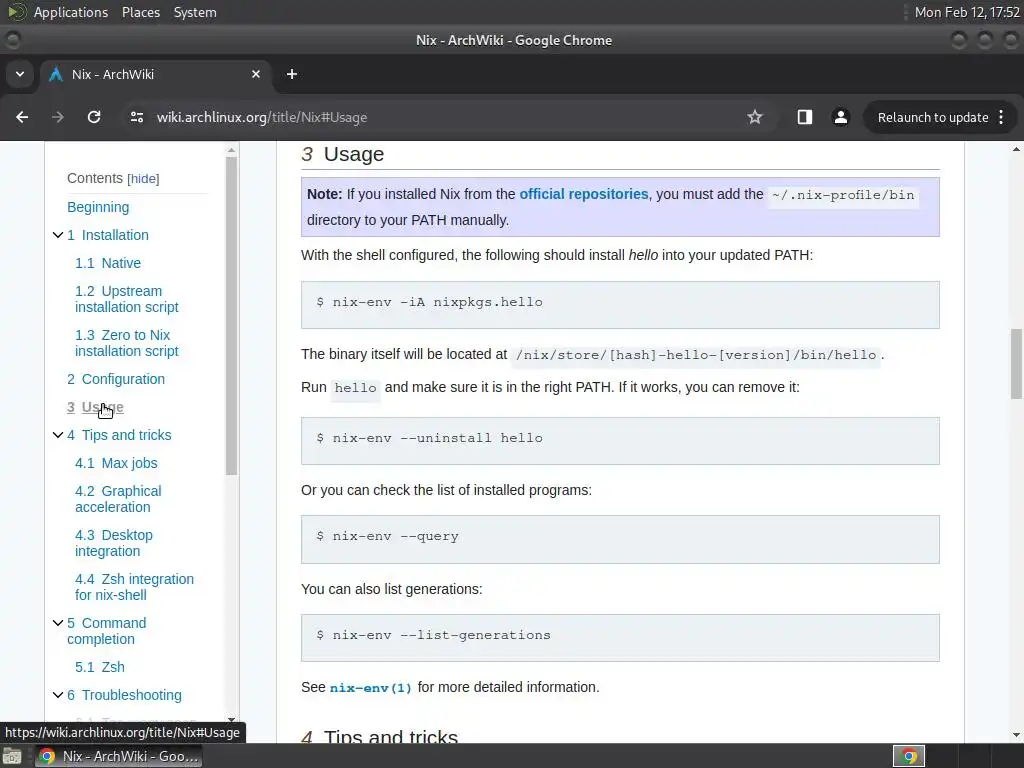Image resolution: width=1024 pixels, height=768 pixels.
Task: Open the nix-env(1) man page link
Action: (x=370, y=688)
